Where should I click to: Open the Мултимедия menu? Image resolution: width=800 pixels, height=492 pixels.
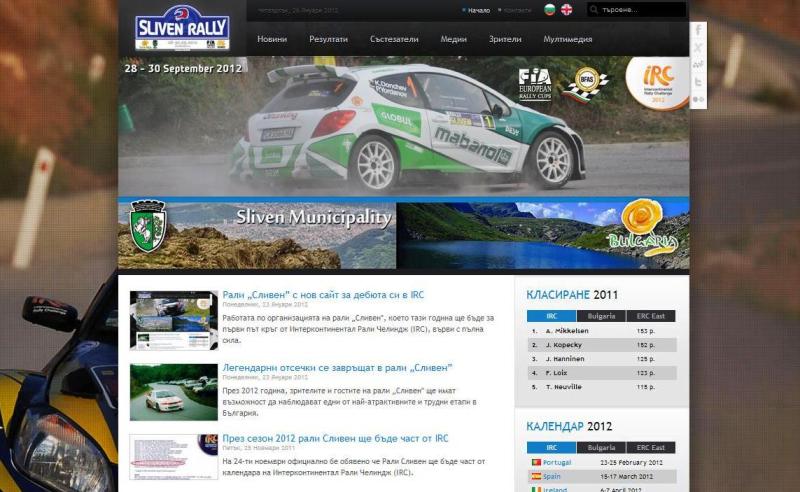click(x=567, y=39)
